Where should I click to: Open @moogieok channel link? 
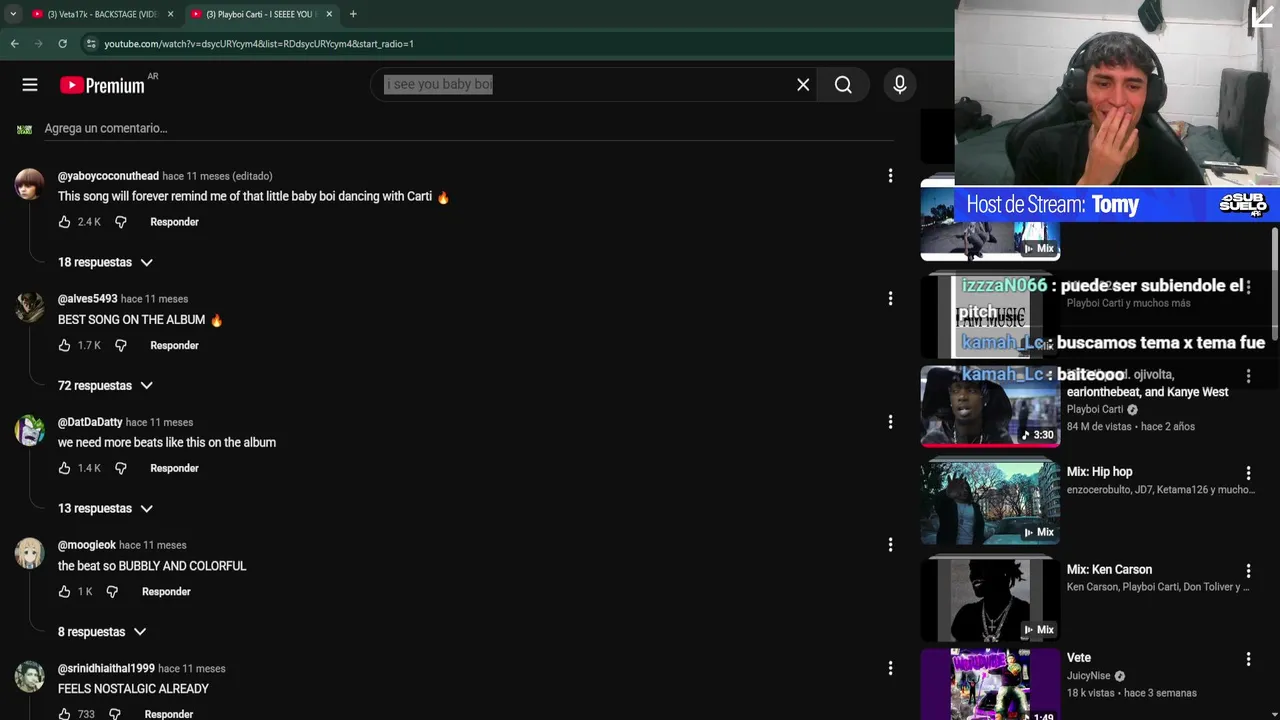click(87, 545)
